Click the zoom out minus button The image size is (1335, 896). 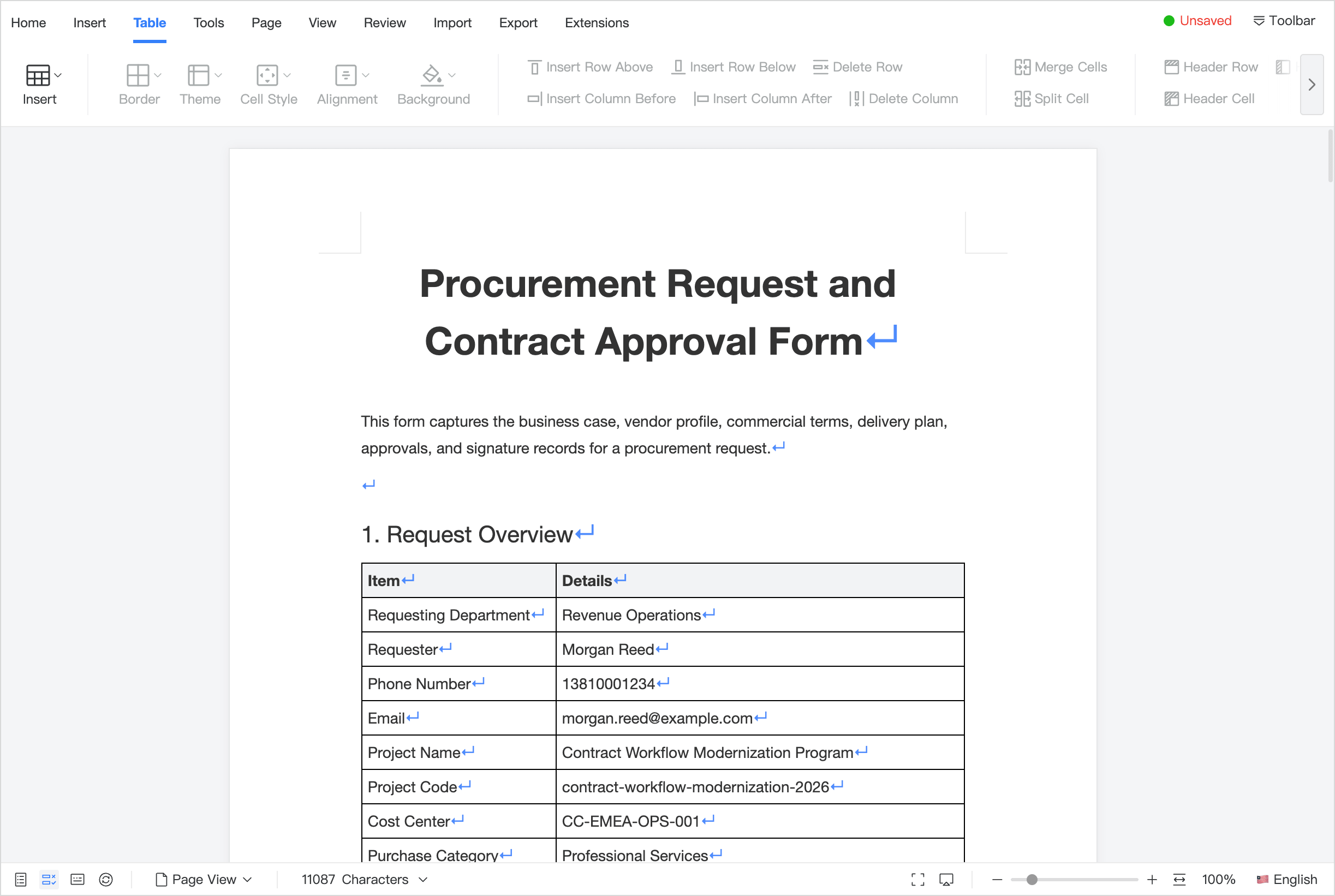997,880
